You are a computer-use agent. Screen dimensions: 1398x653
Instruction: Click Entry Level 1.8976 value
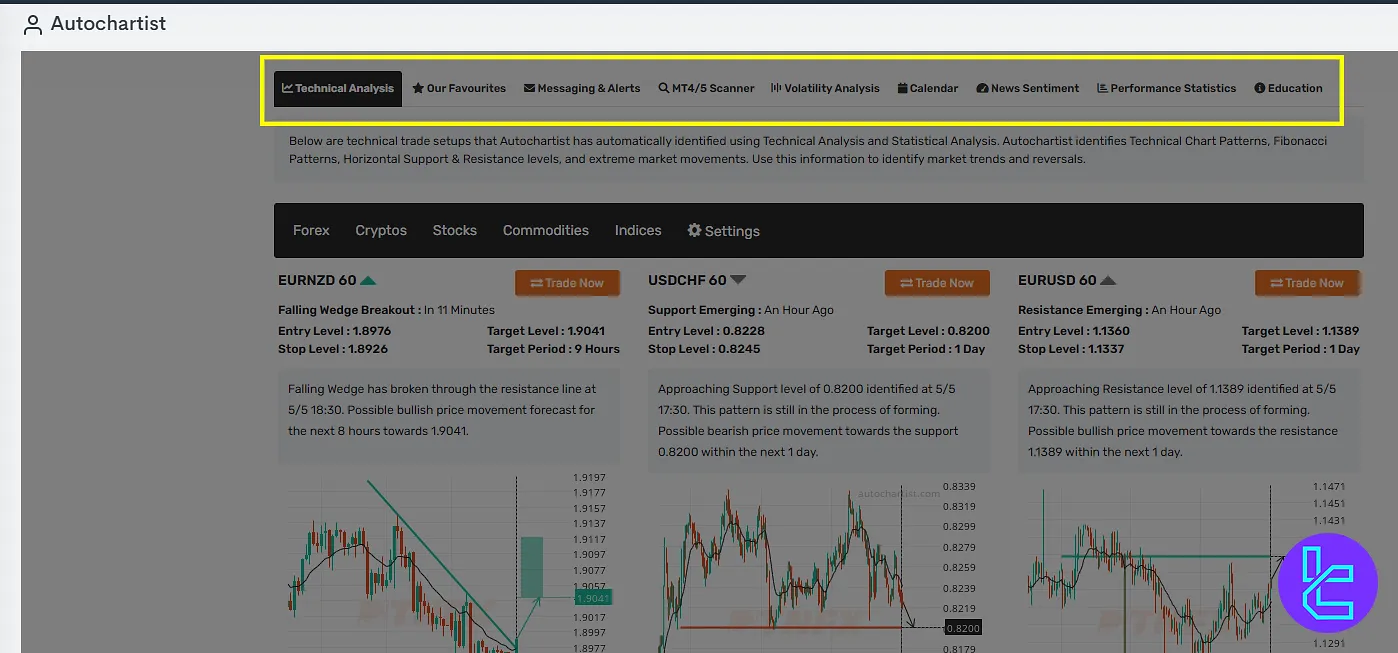[371, 331]
